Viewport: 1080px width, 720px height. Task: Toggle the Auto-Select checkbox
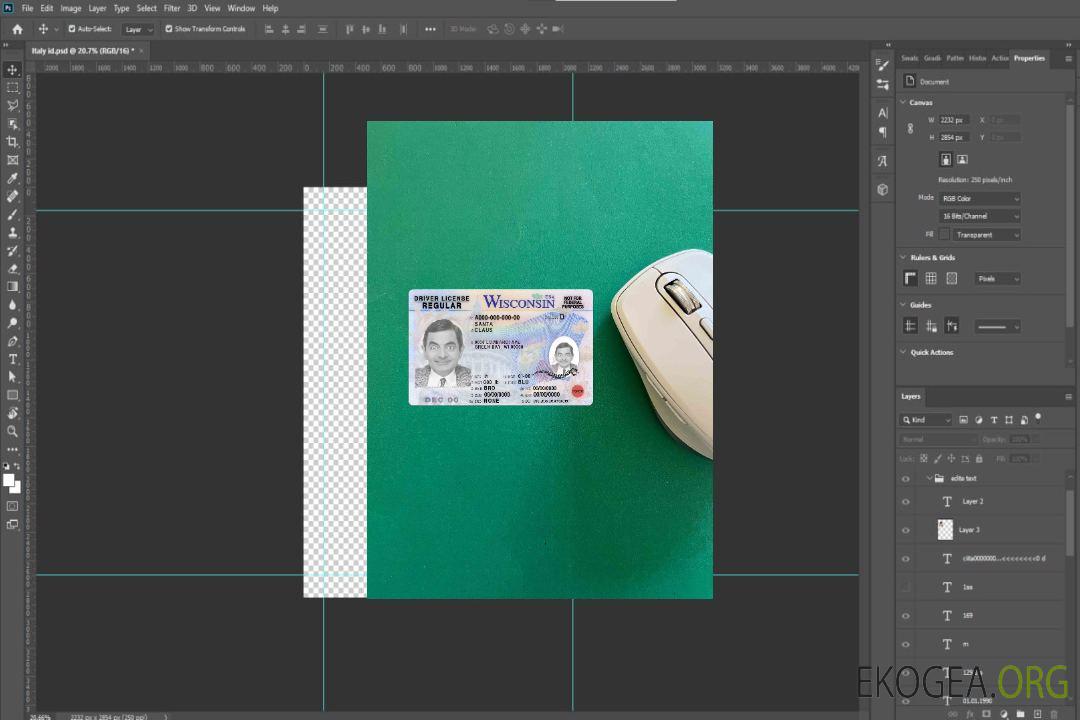pyautogui.click(x=72, y=29)
